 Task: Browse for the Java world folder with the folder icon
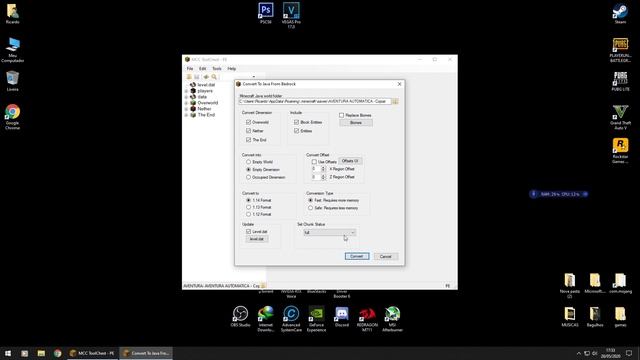(x=395, y=101)
